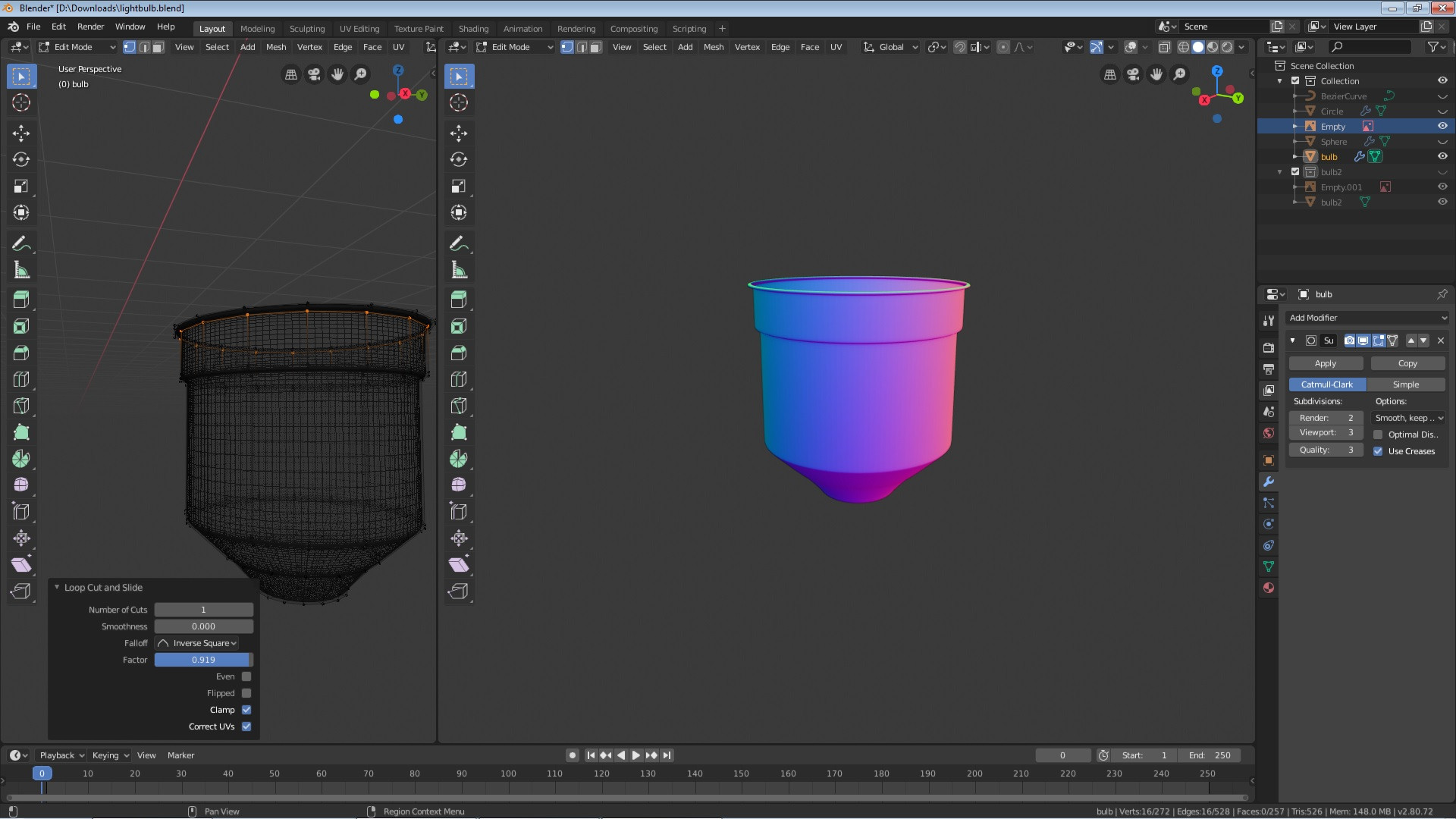Drag the Factor slider in Loop Cut panel
The height and width of the screenshot is (819, 1456).
click(x=202, y=659)
